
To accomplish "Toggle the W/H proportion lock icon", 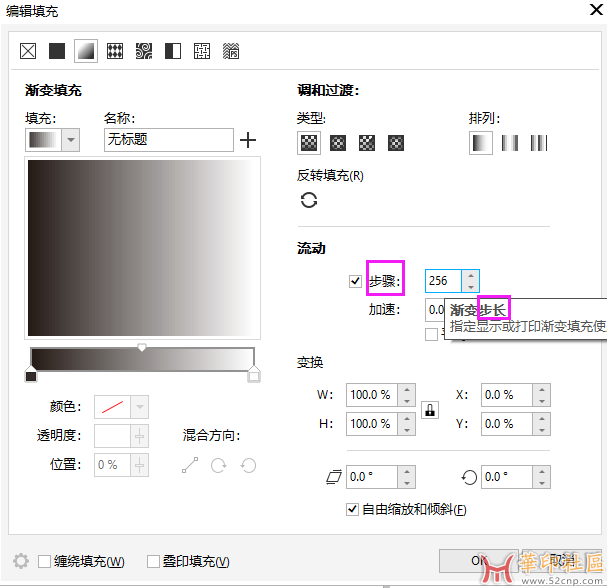I will pyautogui.click(x=430, y=410).
